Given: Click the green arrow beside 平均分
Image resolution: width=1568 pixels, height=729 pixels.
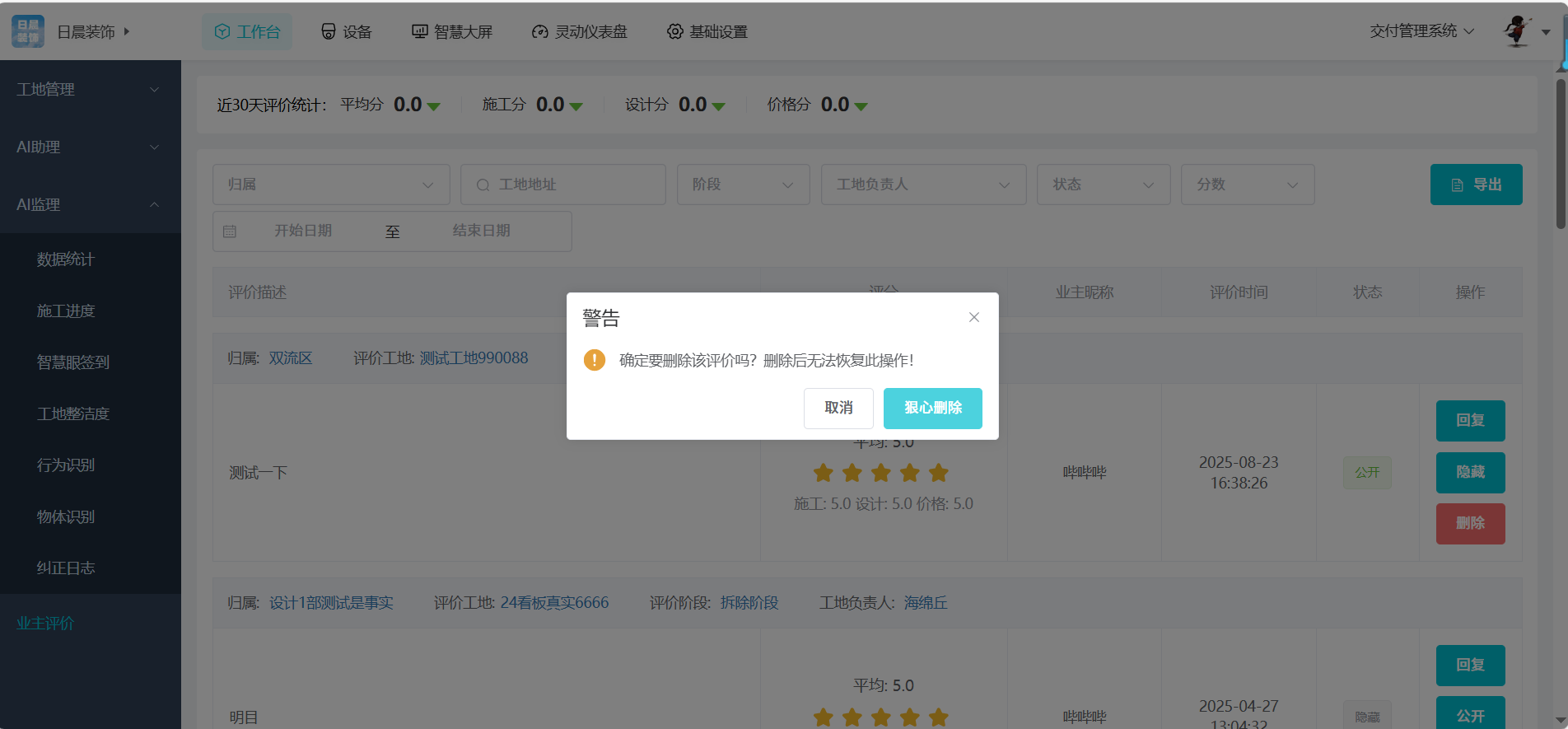Looking at the screenshot, I should pos(434,106).
